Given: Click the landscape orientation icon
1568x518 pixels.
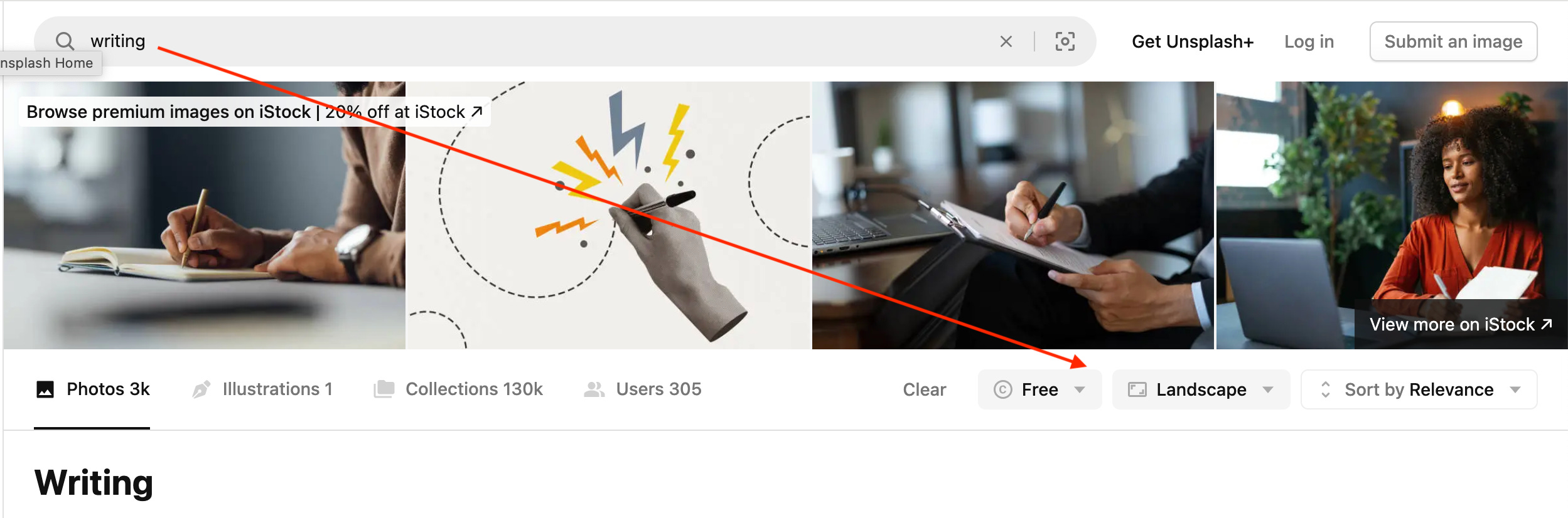Looking at the screenshot, I should click(1137, 389).
